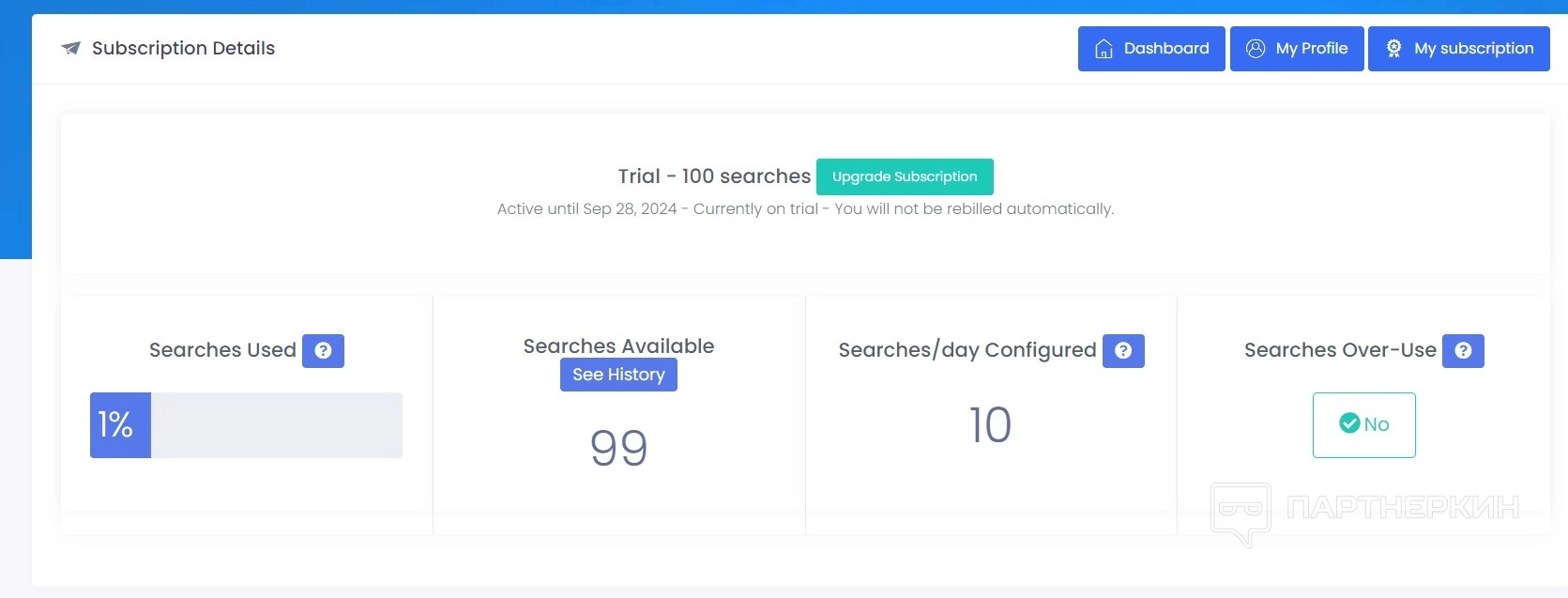The height and width of the screenshot is (598, 1568).
Task: Open the My subscription page
Action: tap(1458, 49)
